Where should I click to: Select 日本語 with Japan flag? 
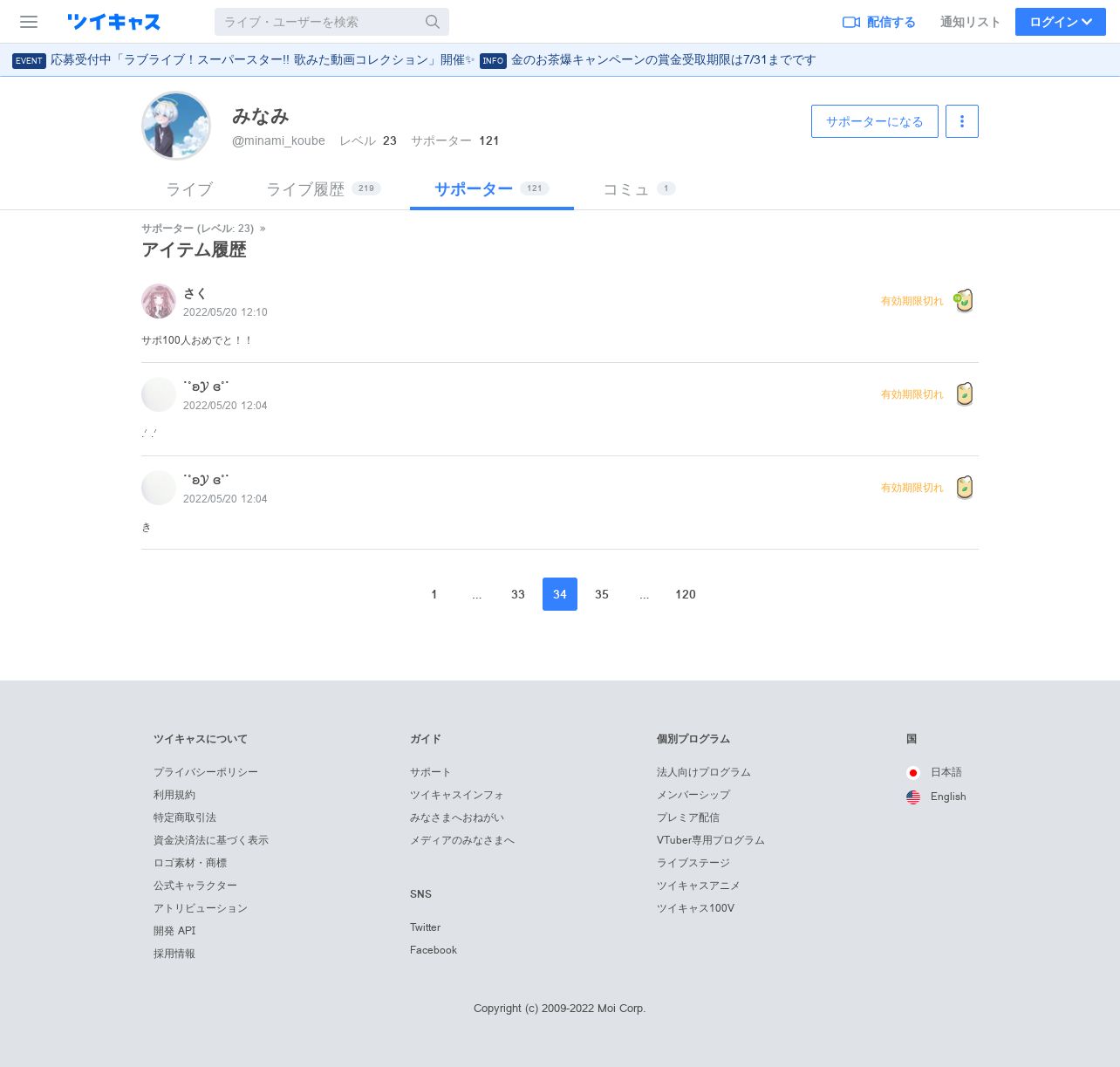[x=934, y=772]
